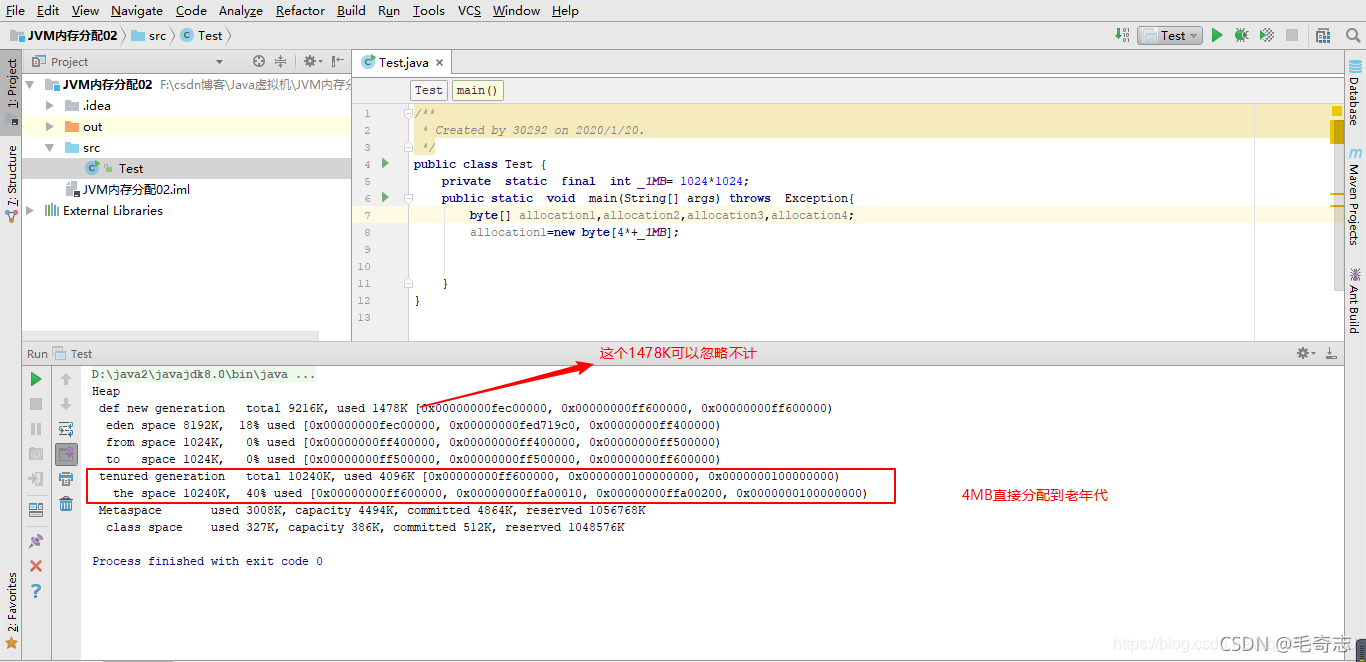Viewport: 1366px width, 662px height.
Task: Click the dump threads camera icon
Action: (x=36, y=454)
